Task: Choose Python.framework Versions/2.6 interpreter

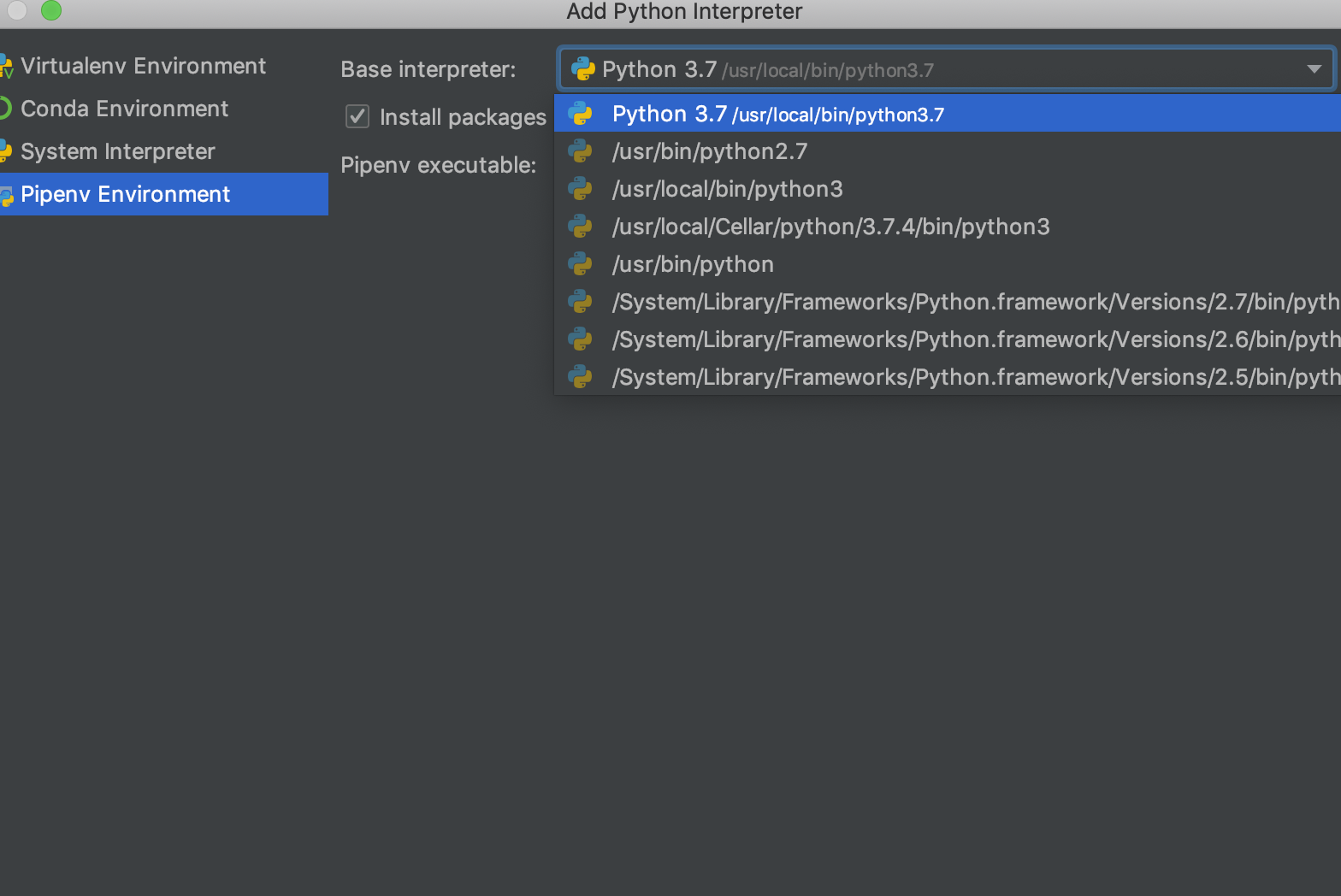Action: pyautogui.click(x=948, y=339)
